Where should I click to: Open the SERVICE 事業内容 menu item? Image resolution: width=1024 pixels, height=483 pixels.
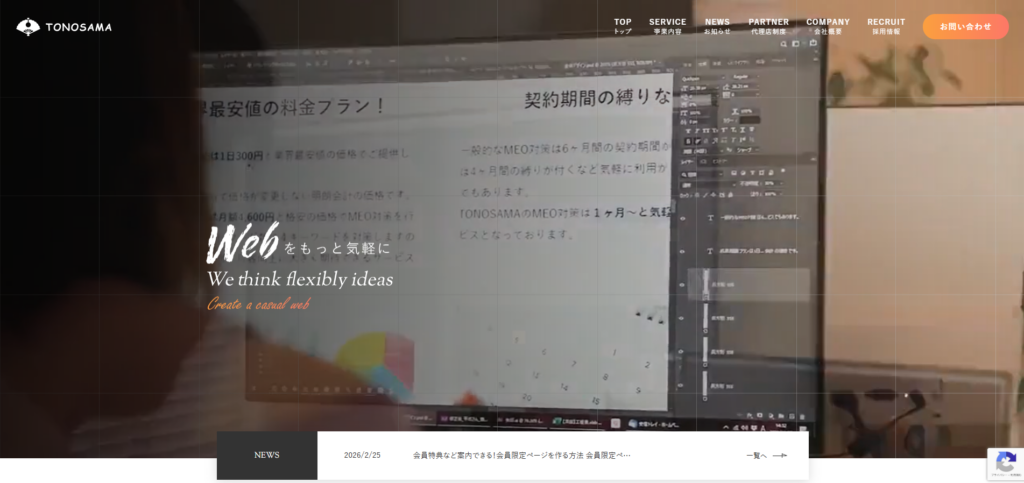667,26
